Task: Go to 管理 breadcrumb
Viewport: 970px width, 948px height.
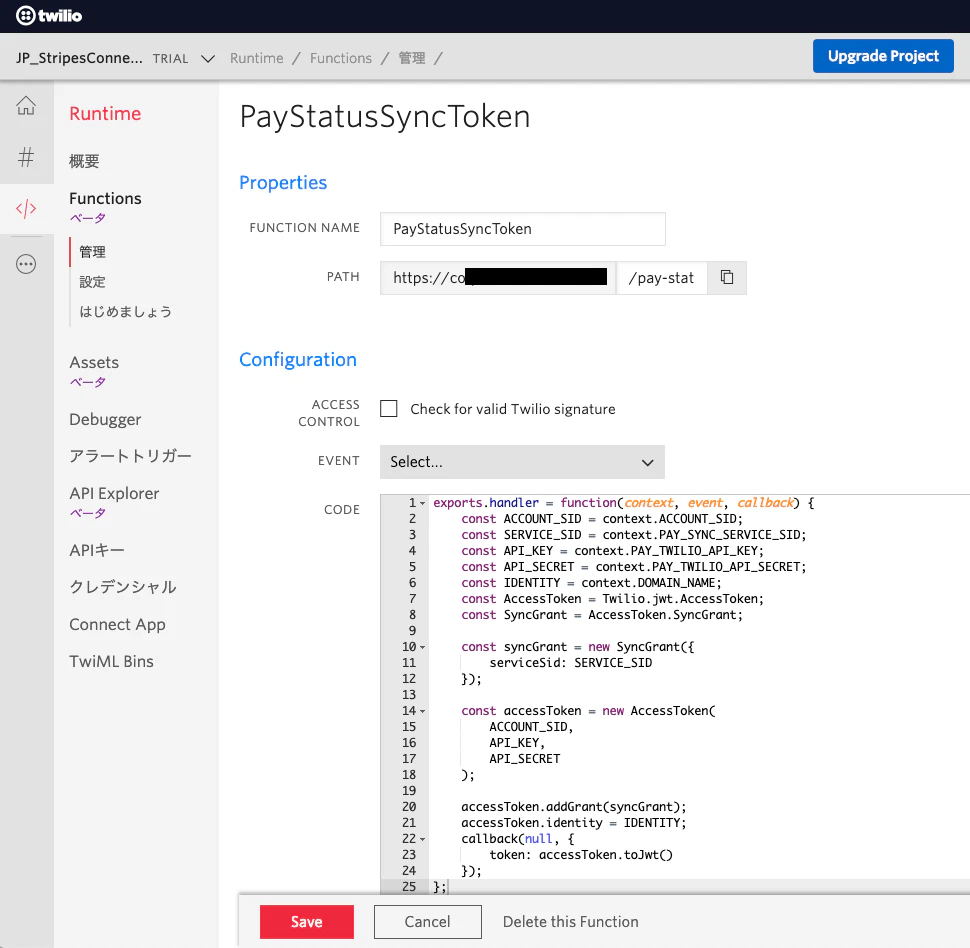Action: pyautogui.click(x=412, y=58)
